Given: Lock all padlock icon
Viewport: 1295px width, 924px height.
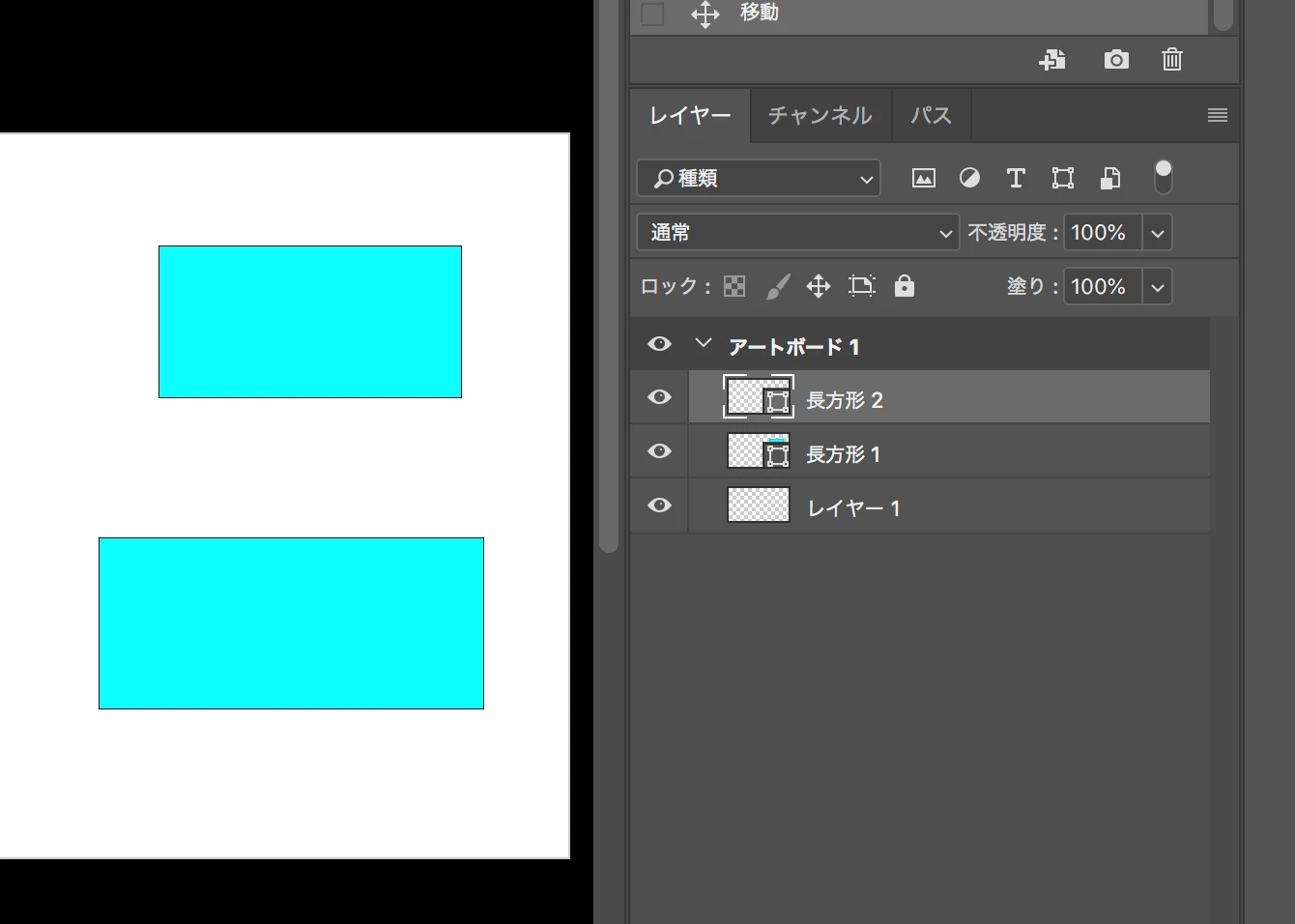Looking at the screenshot, I should (905, 286).
